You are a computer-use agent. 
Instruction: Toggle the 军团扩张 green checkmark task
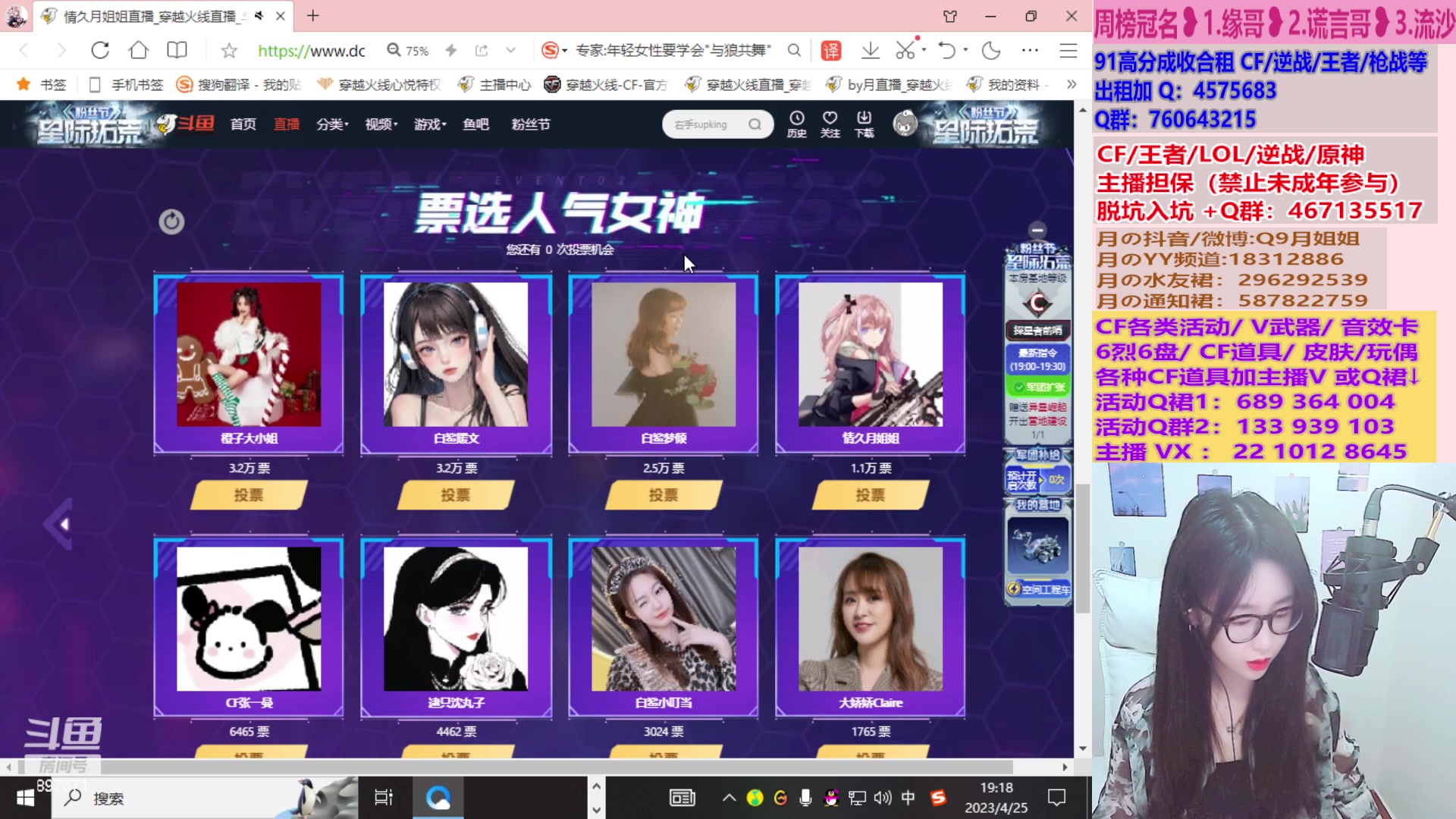pyautogui.click(x=1039, y=387)
